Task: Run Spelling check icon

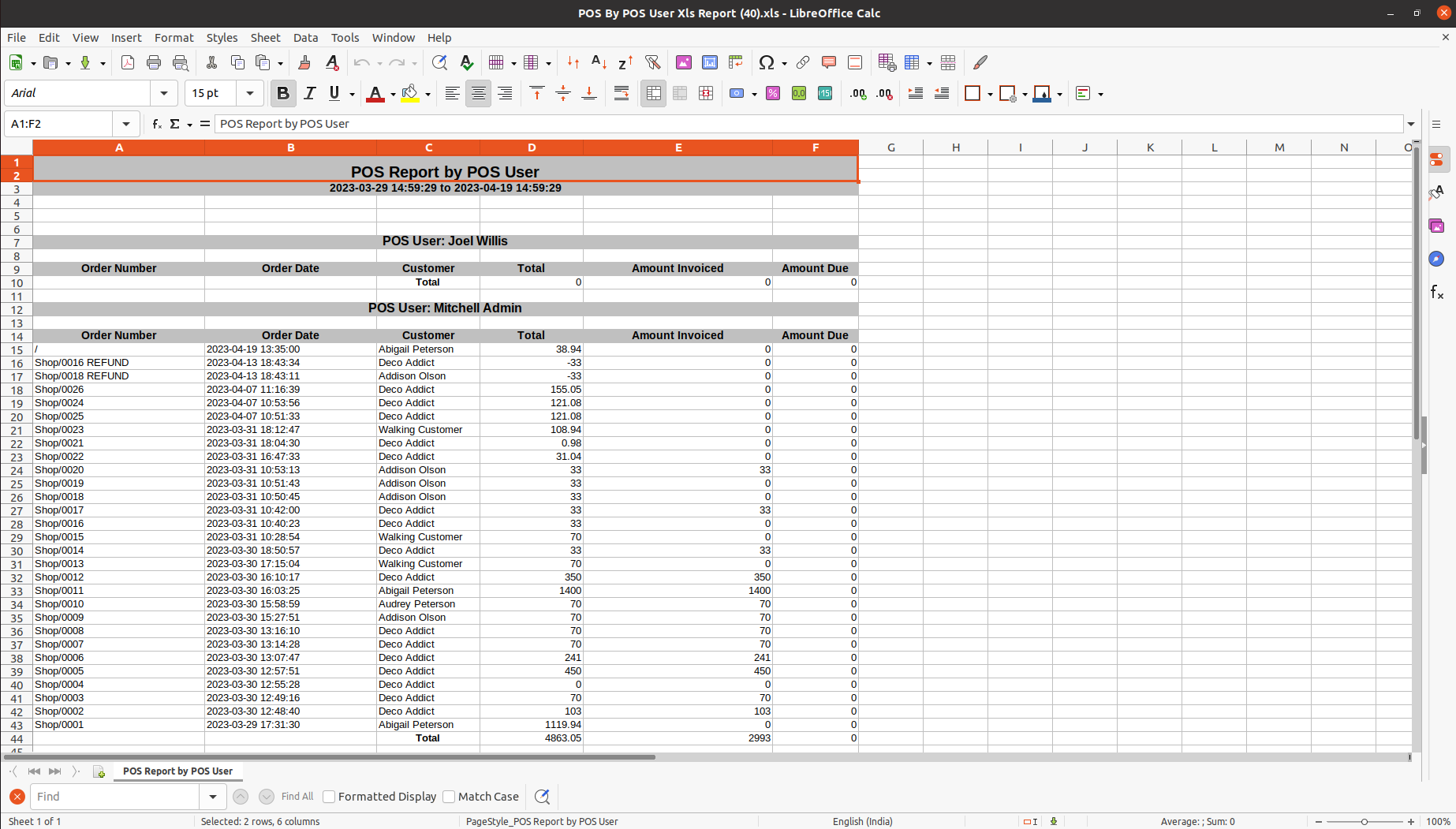Action: click(466, 62)
